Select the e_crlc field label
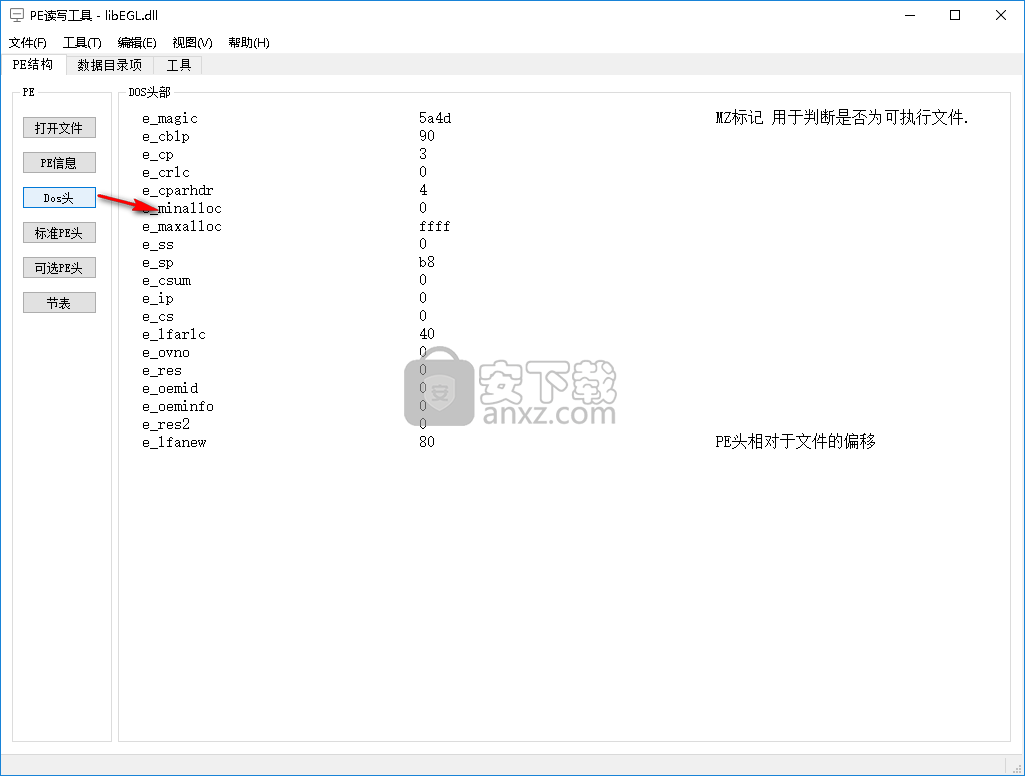Screen dimensions: 1025x776 [166, 173]
